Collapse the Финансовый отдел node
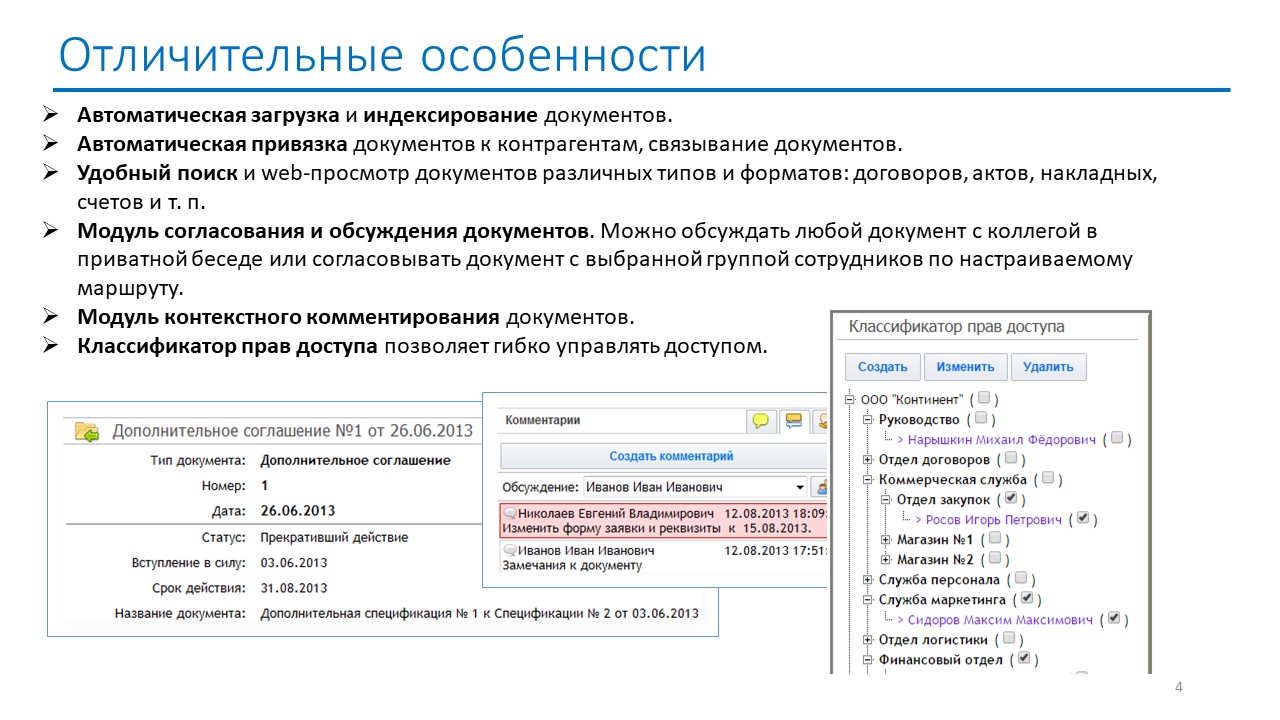 (868, 659)
